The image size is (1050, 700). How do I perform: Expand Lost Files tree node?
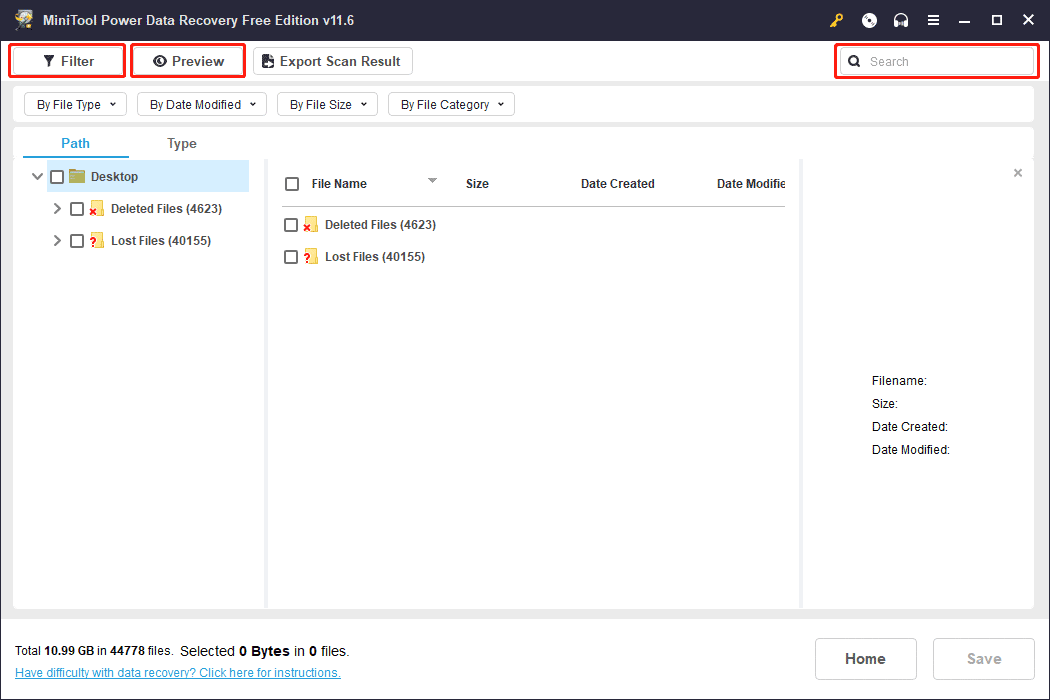[57, 240]
